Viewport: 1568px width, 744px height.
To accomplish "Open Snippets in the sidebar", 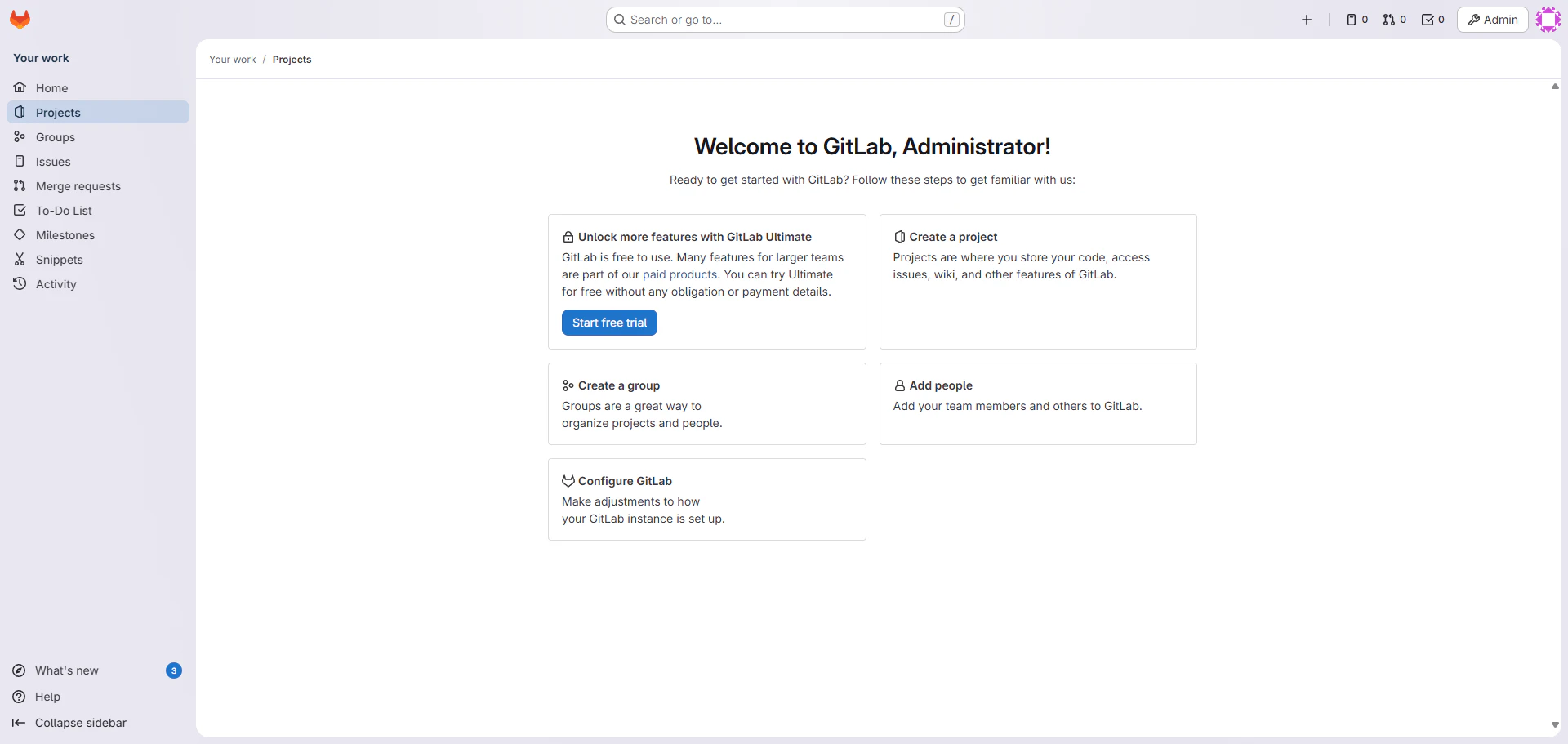I will click(x=59, y=259).
